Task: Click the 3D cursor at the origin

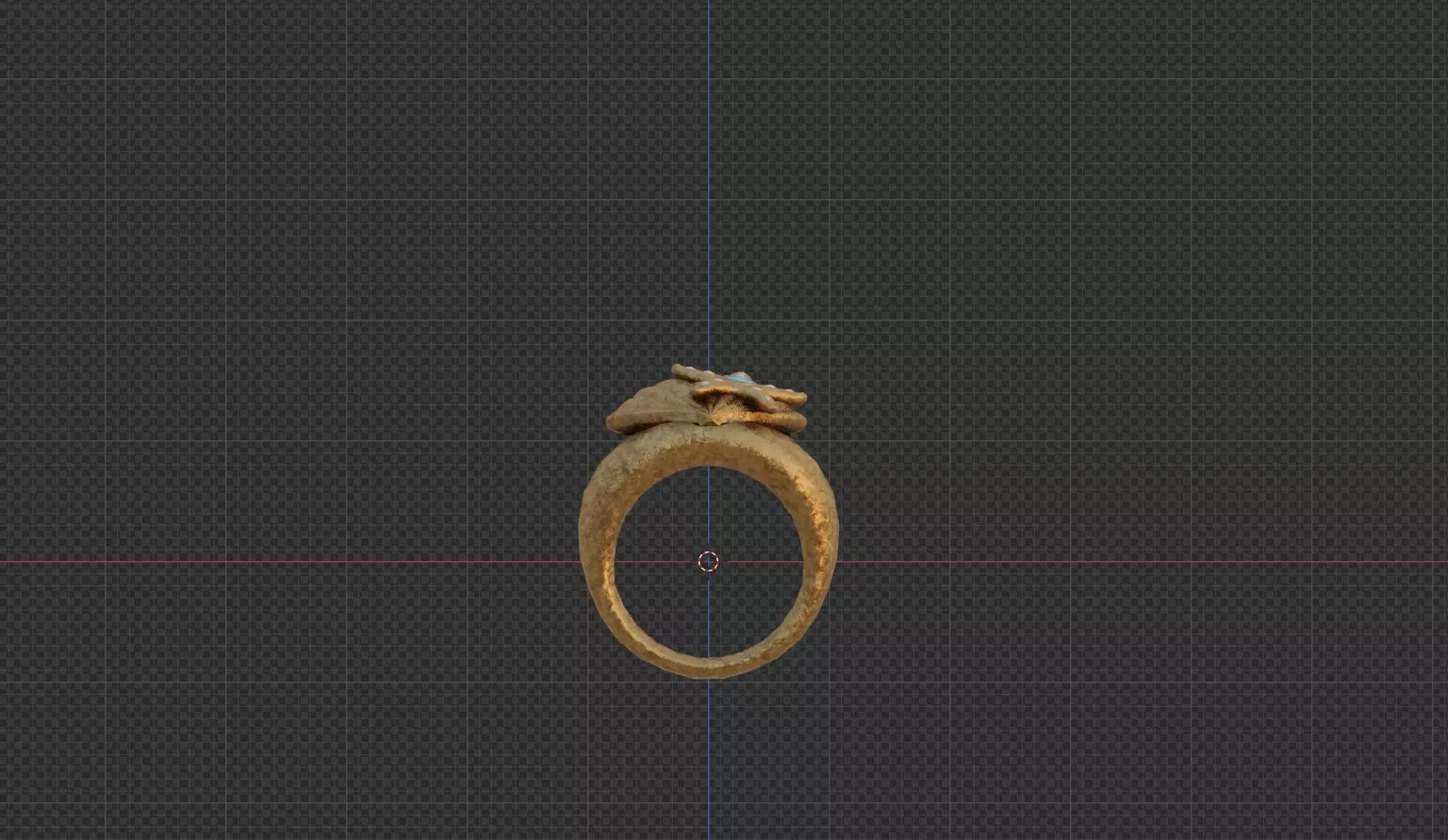Action: click(x=708, y=562)
